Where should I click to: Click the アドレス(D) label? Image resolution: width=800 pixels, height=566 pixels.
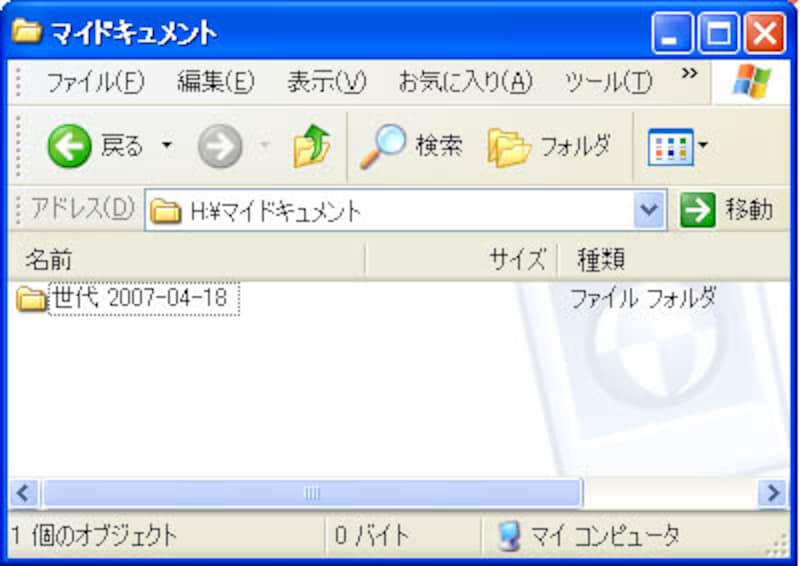pyautogui.click(x=83, y=209)
